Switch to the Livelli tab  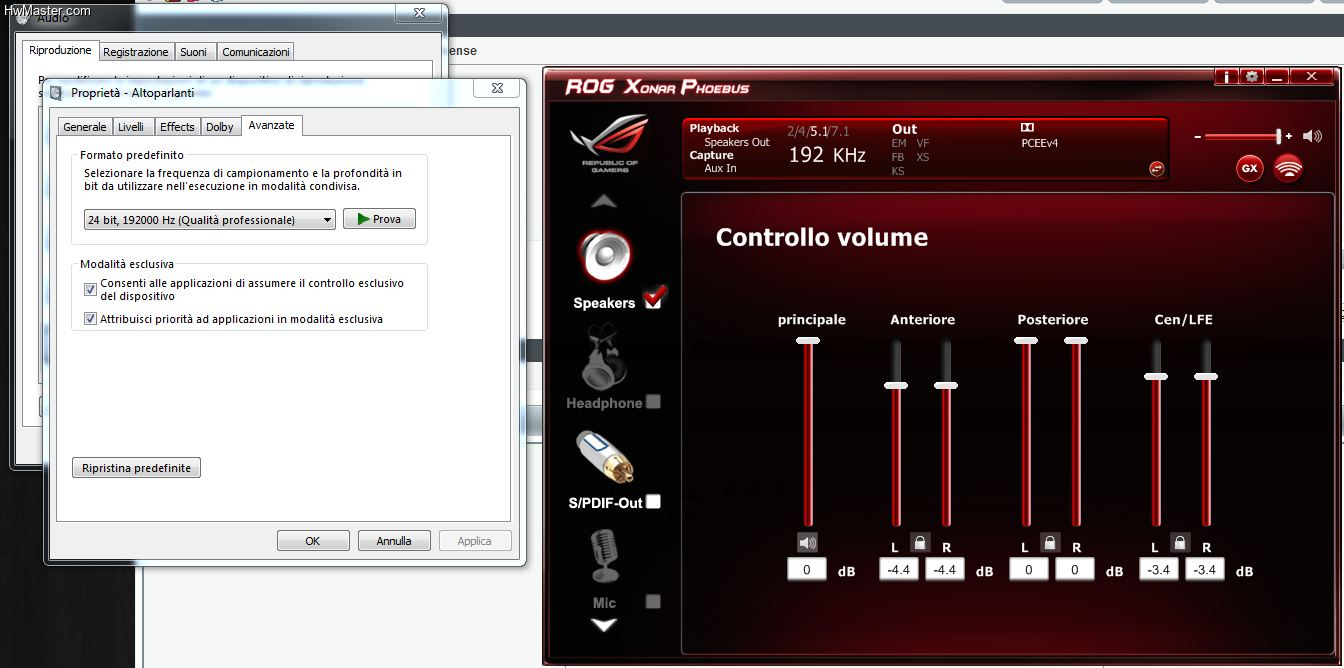point(131,127)
